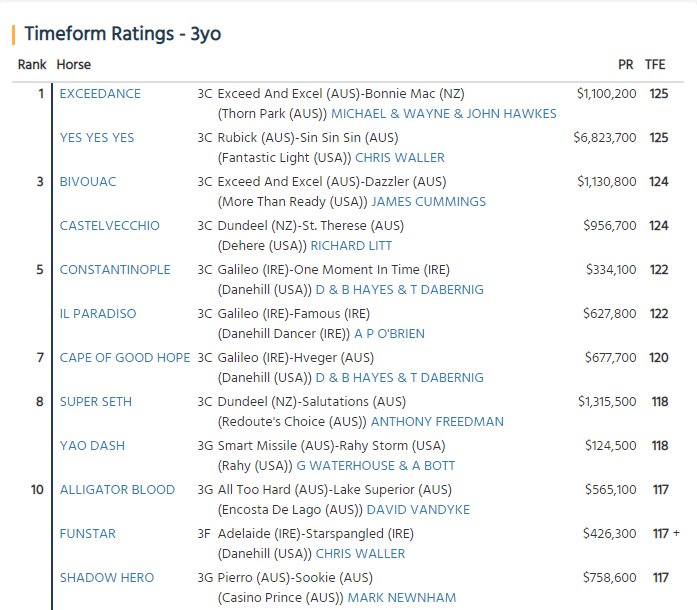Select pedigree Adelaide (IRE)-Starspangled (IRE)

click(x=316, y=534)
